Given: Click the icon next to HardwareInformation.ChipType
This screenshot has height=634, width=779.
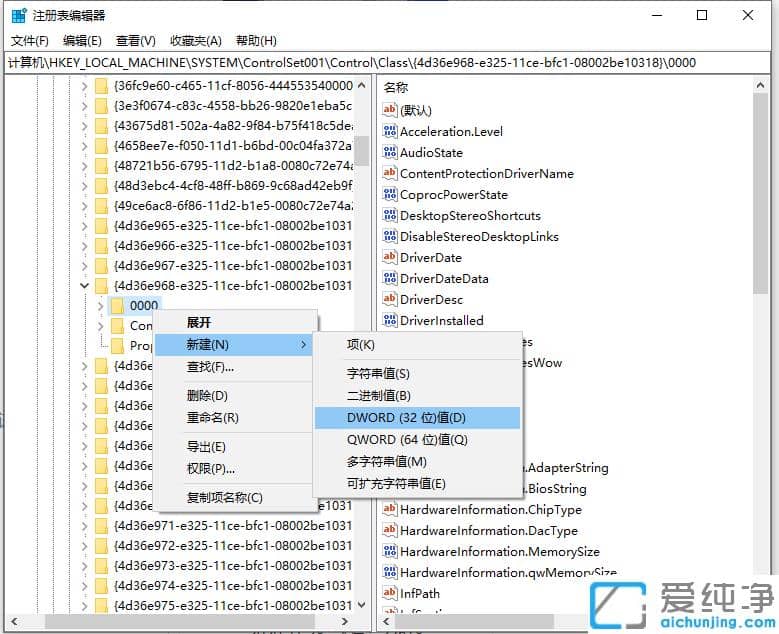Looking at the screenshot, I should click(390, 509).
